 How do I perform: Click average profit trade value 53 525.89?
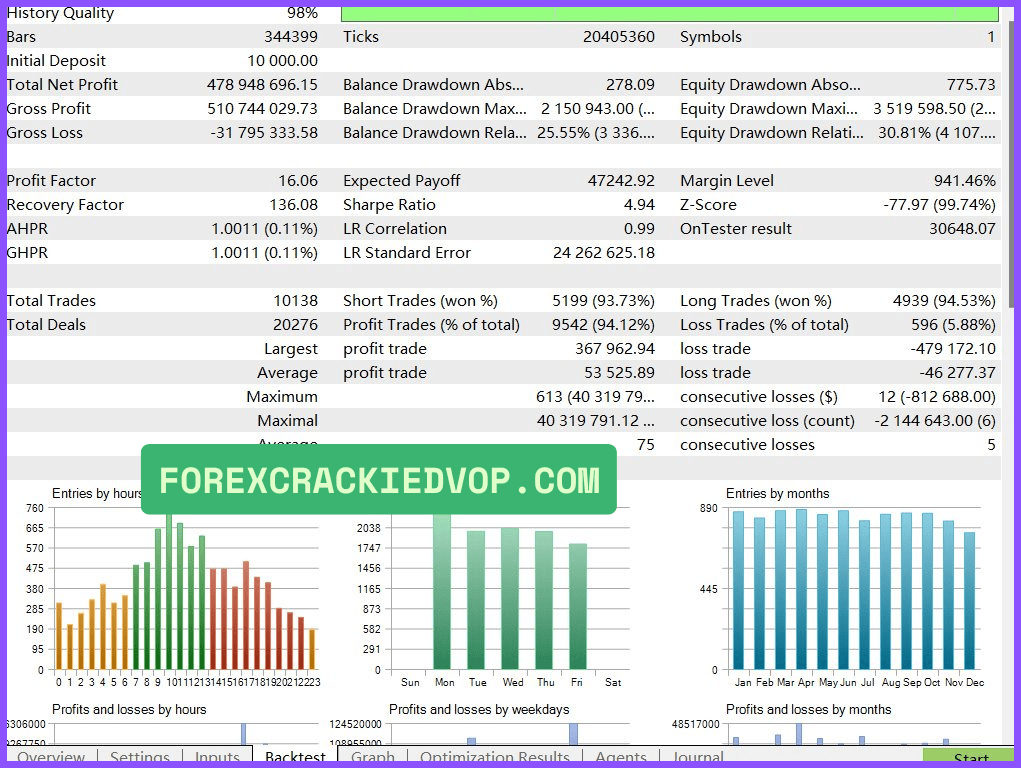619,373
